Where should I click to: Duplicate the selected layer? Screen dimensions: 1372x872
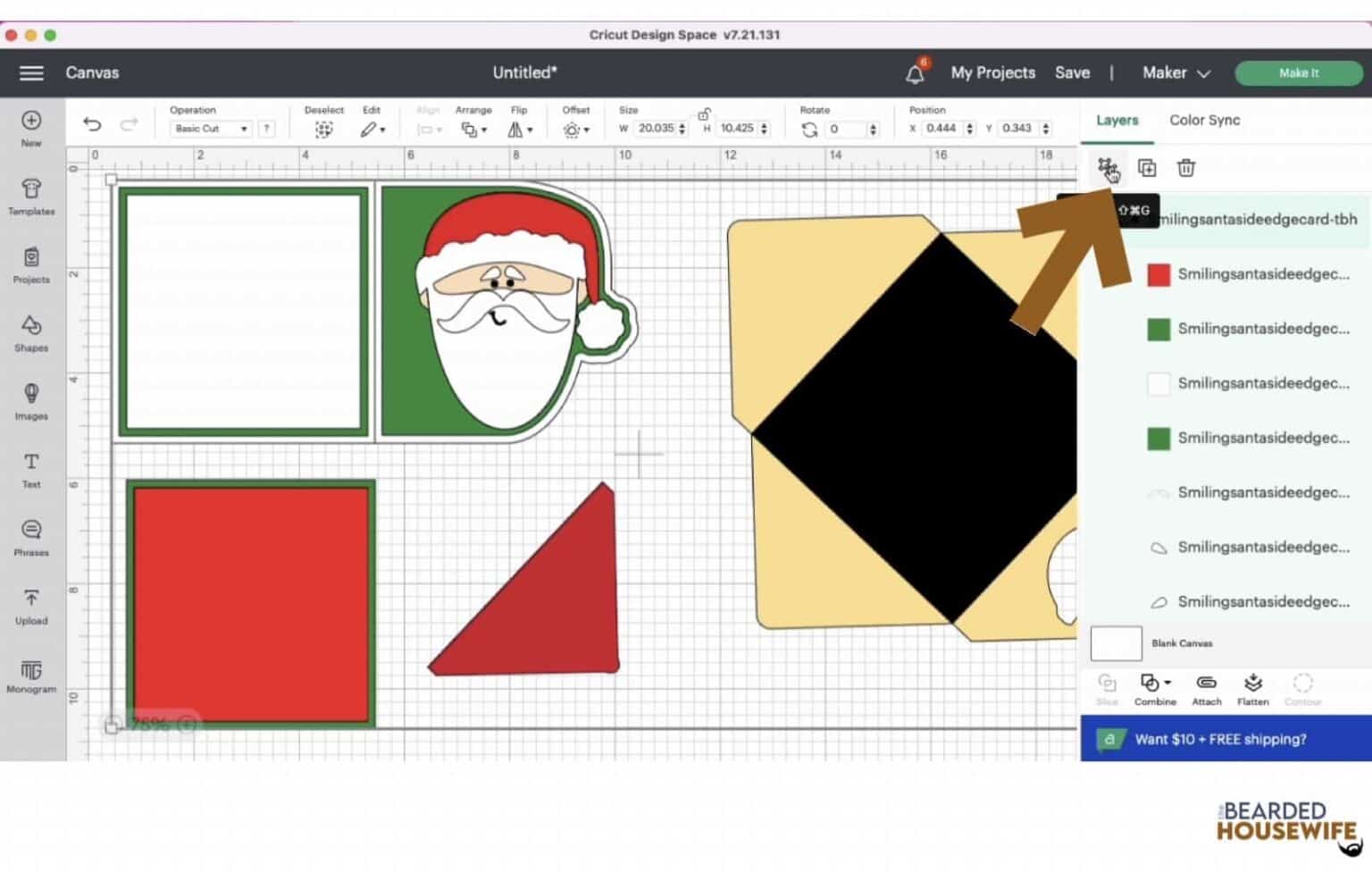[1147, 168]
